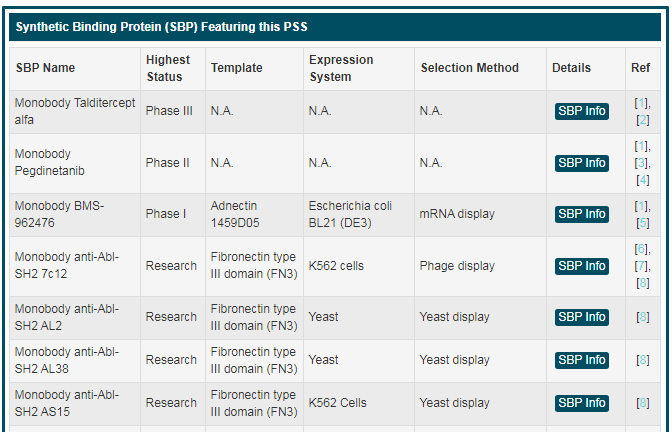This screenshot has height=432, width=672.
Task: Click reference [1] in BMS-962476 row
Action: click(642, 206)
